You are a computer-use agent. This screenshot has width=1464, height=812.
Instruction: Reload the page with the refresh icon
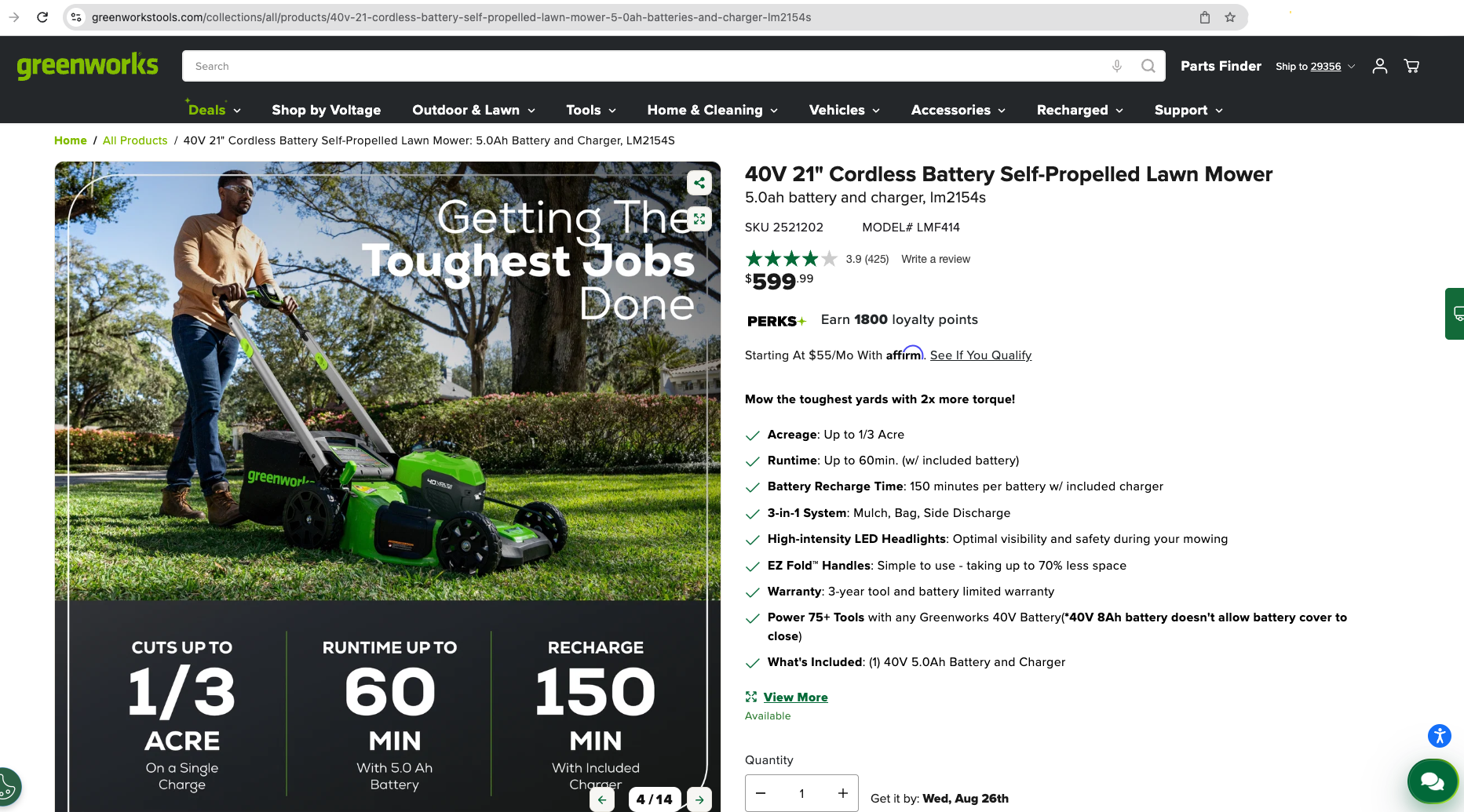42,17
